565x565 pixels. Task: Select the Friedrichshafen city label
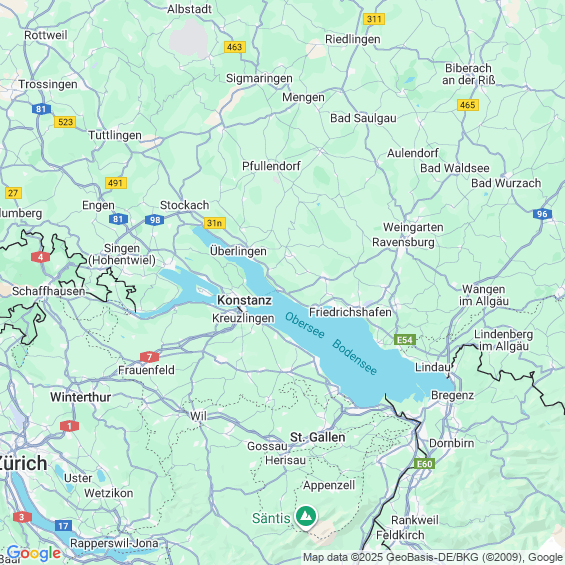point(350,312)
